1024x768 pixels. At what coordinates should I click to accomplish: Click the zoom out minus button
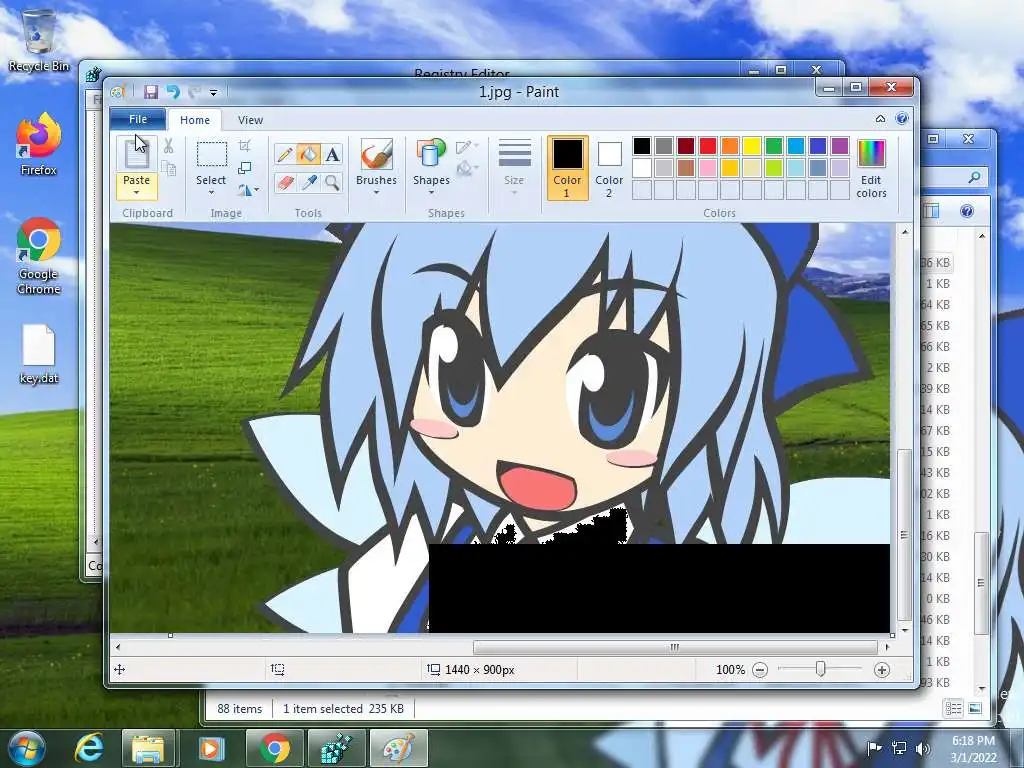click(x=760, y=670)
